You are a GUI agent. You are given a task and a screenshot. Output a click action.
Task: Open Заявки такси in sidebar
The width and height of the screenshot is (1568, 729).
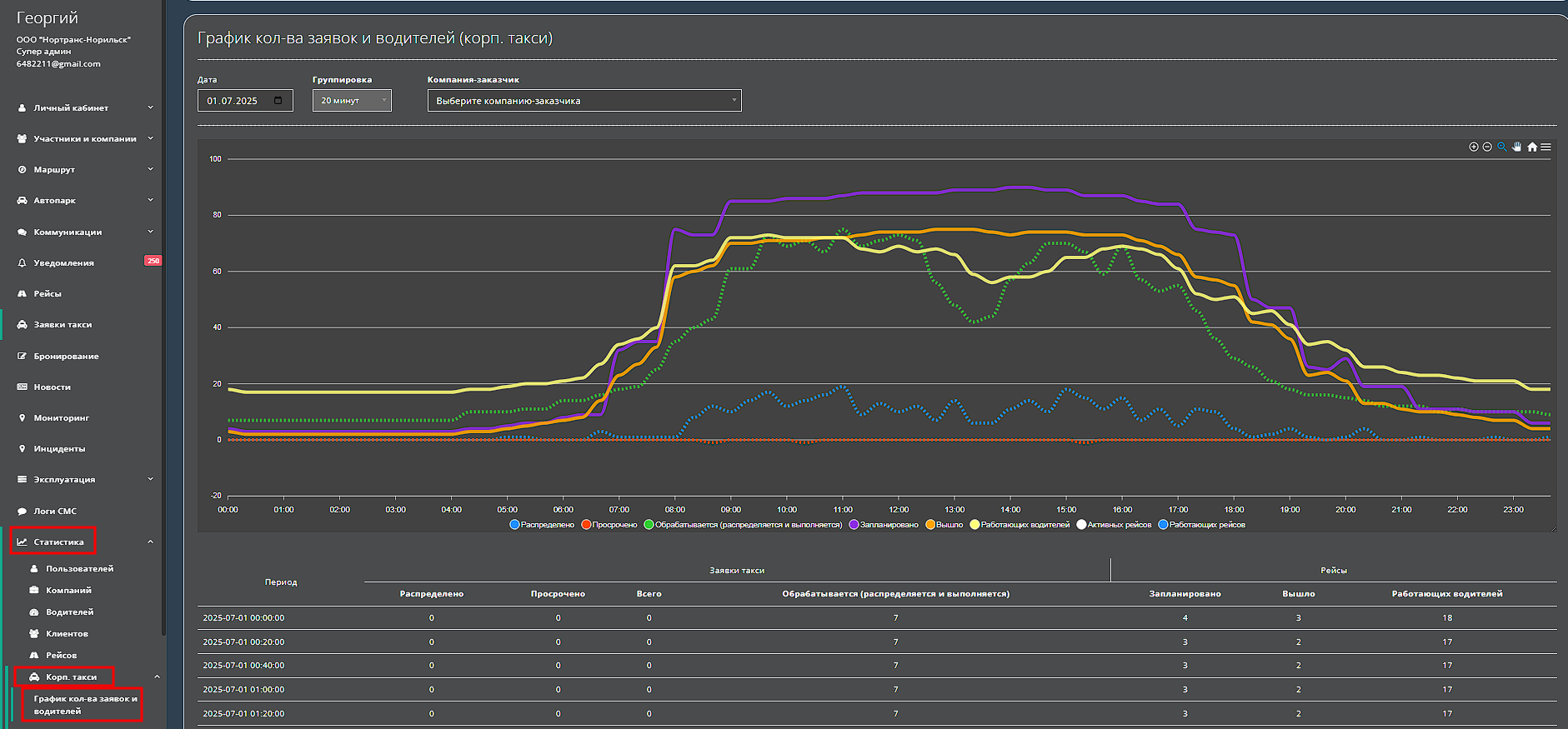pyautogui.click(x=63, y=325)
